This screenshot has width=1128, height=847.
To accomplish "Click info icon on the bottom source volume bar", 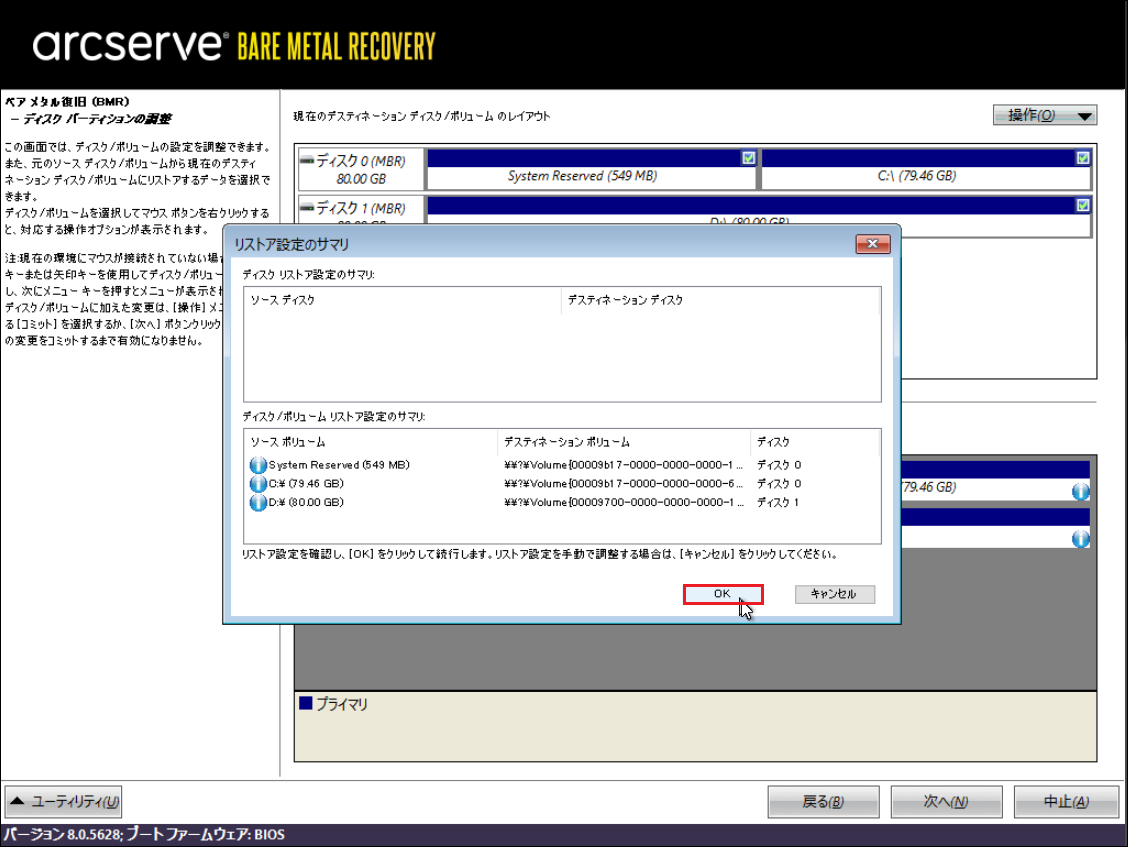I will coord(1080,539).
